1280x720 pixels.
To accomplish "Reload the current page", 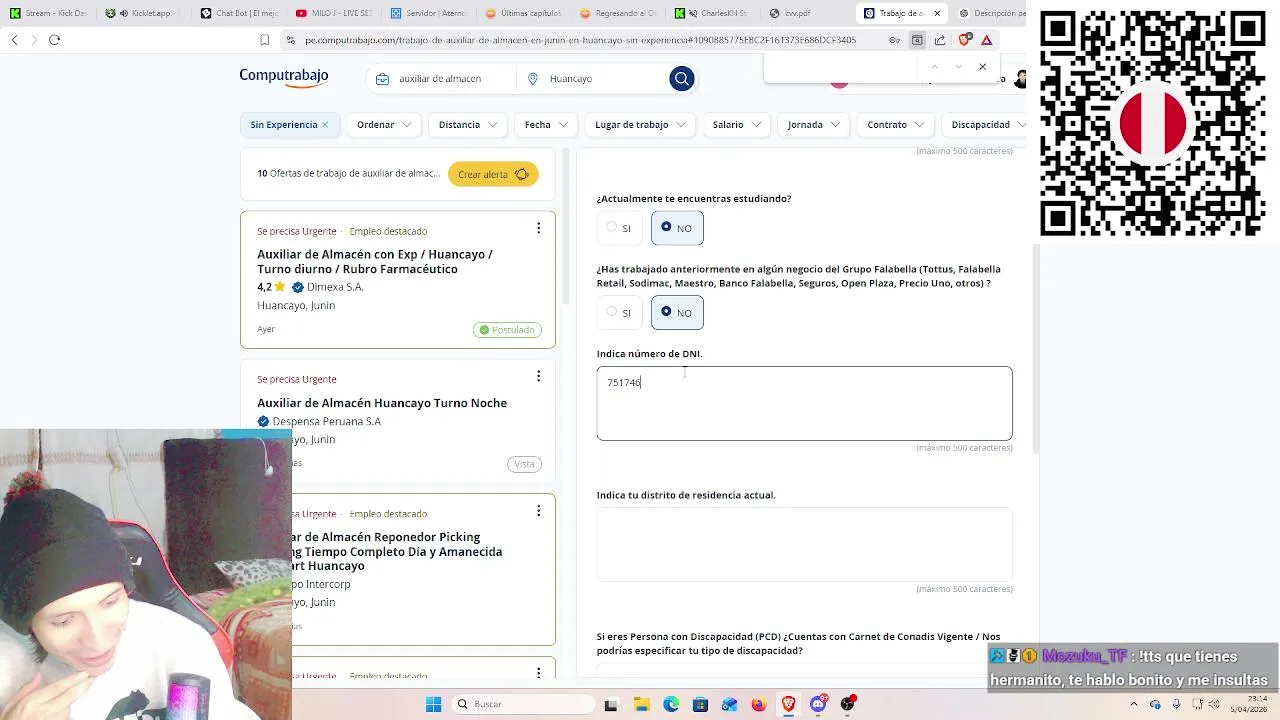I will point(54,40).
